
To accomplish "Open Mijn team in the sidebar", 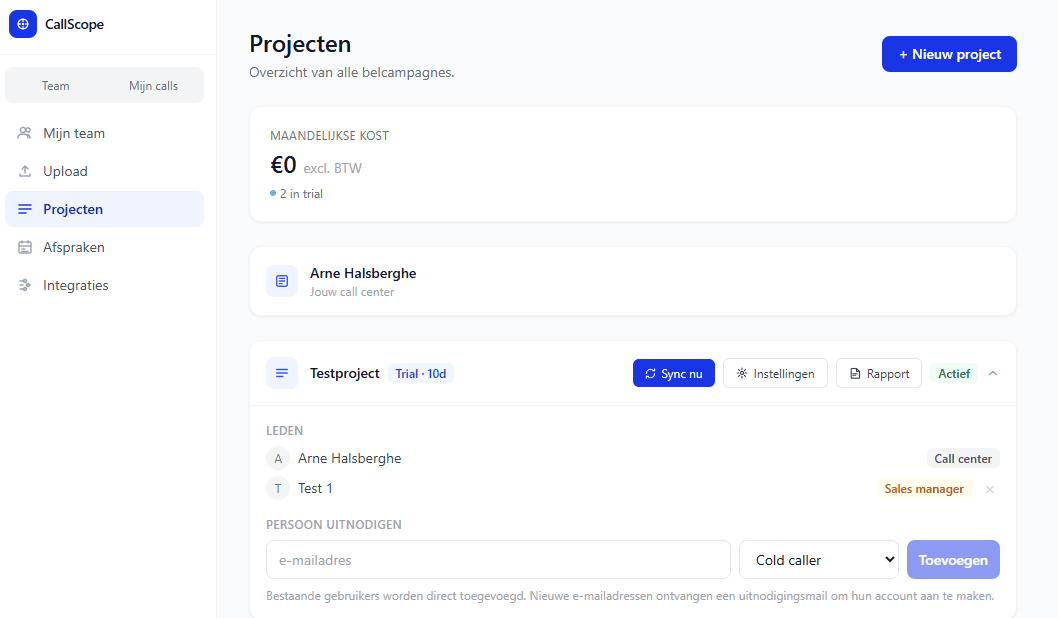I will (104, 134).
